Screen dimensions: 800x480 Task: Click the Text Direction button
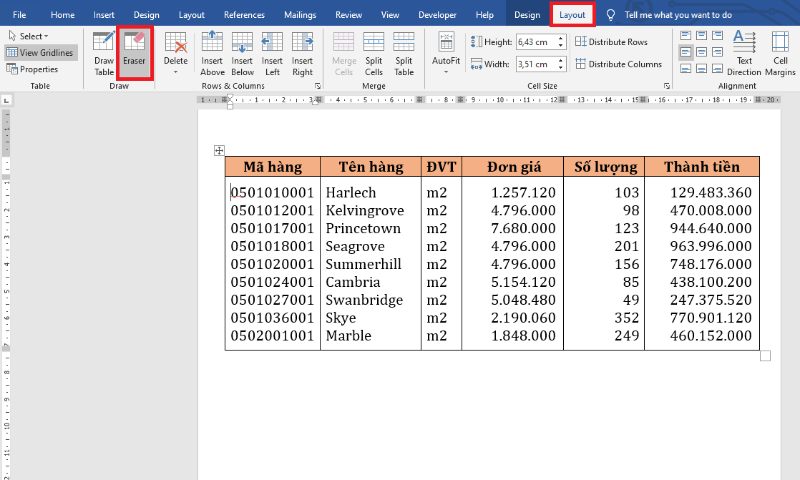tap(744, 54)
